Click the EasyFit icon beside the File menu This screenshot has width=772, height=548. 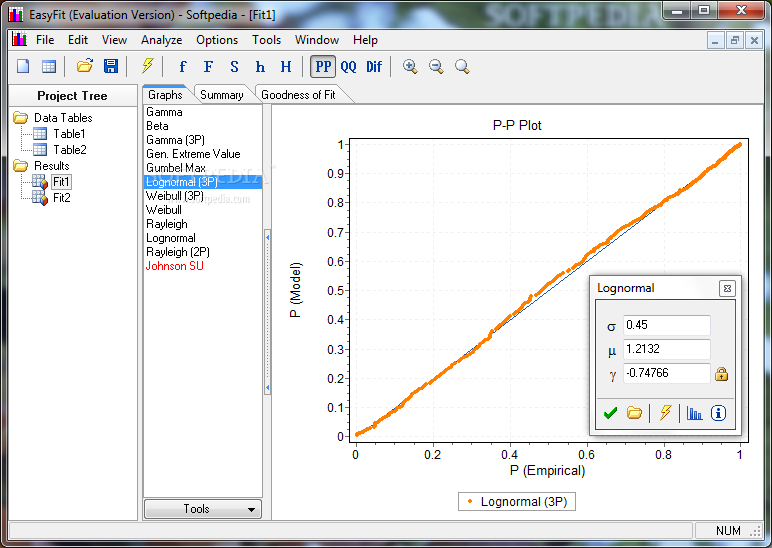19,39
